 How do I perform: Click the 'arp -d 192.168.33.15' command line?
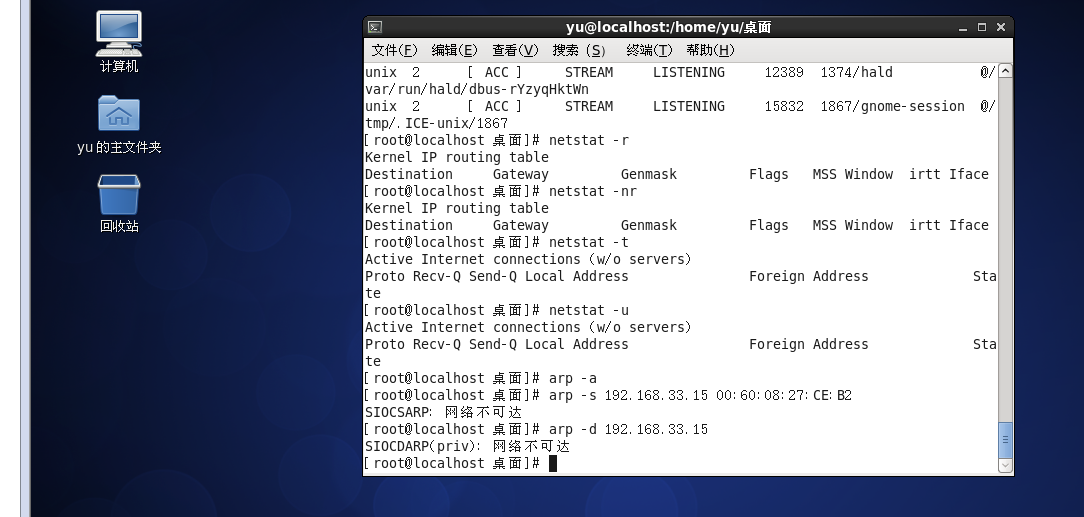[x=536, y=429]
